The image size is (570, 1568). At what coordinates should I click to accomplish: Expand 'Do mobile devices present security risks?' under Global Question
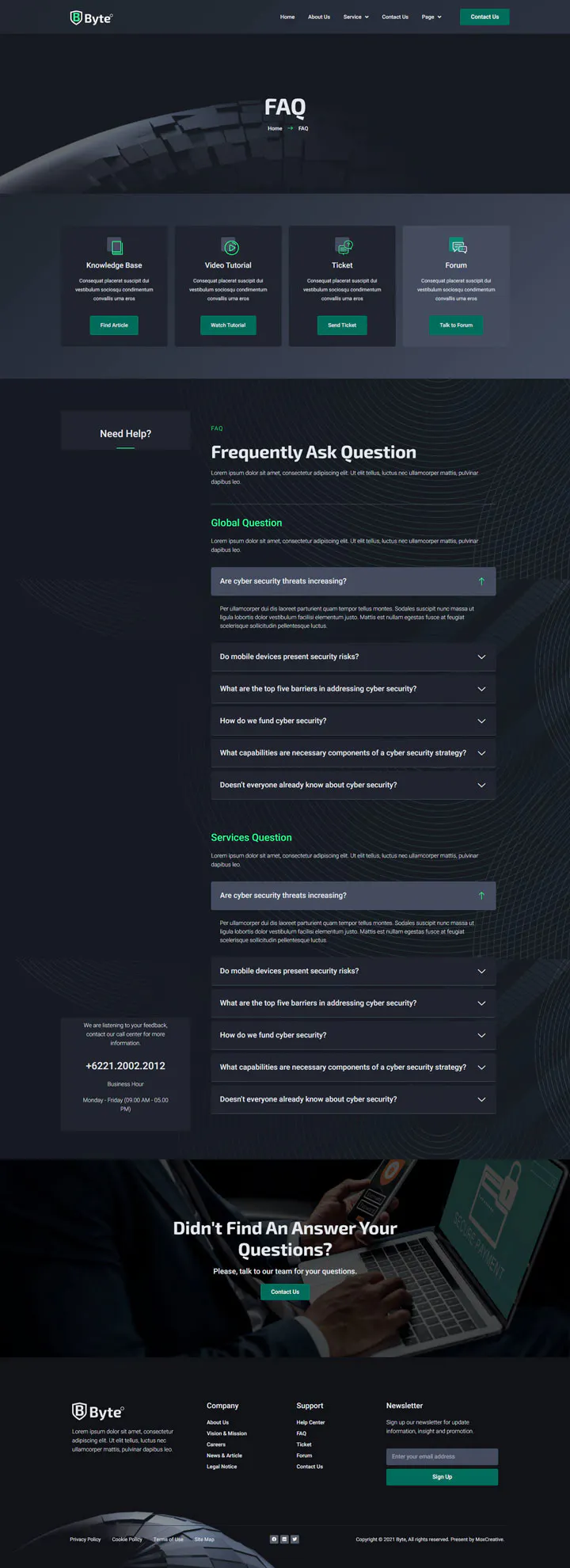pos(353,657)
